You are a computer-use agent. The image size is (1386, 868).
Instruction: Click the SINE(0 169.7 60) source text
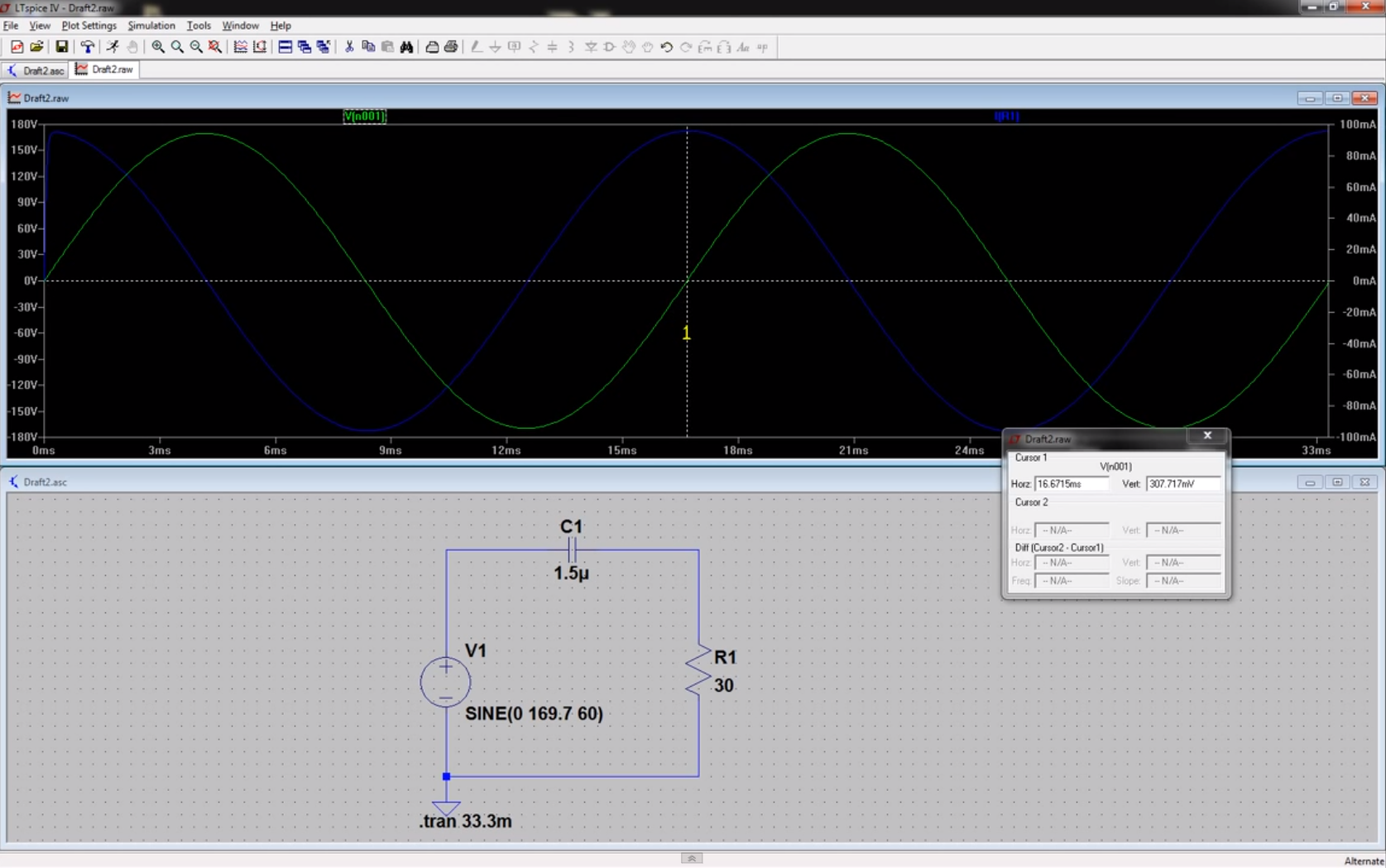tap(533, 714)
